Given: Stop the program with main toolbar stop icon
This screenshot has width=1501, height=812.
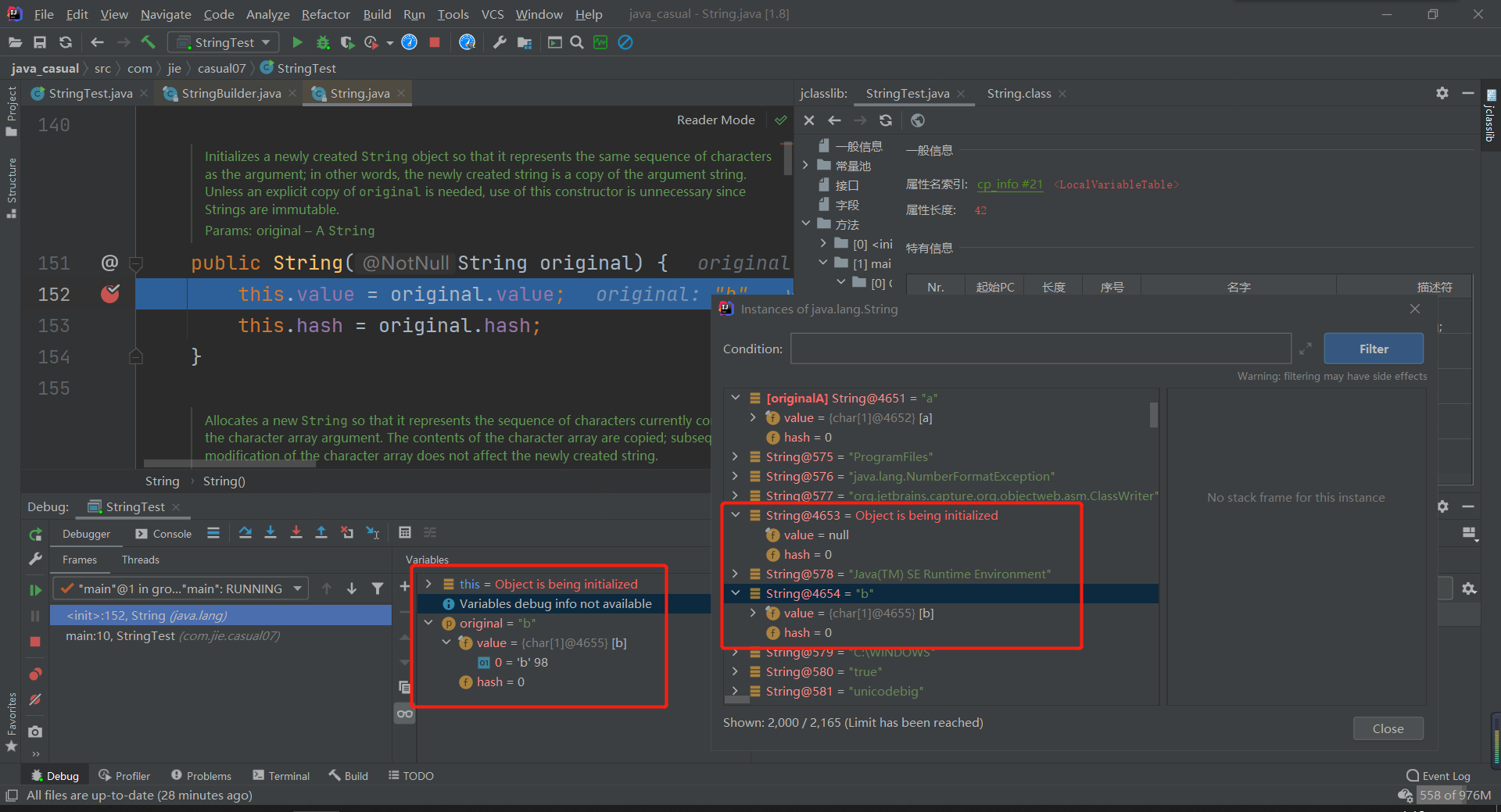Looking at the screenshot, I should [435, 42].
